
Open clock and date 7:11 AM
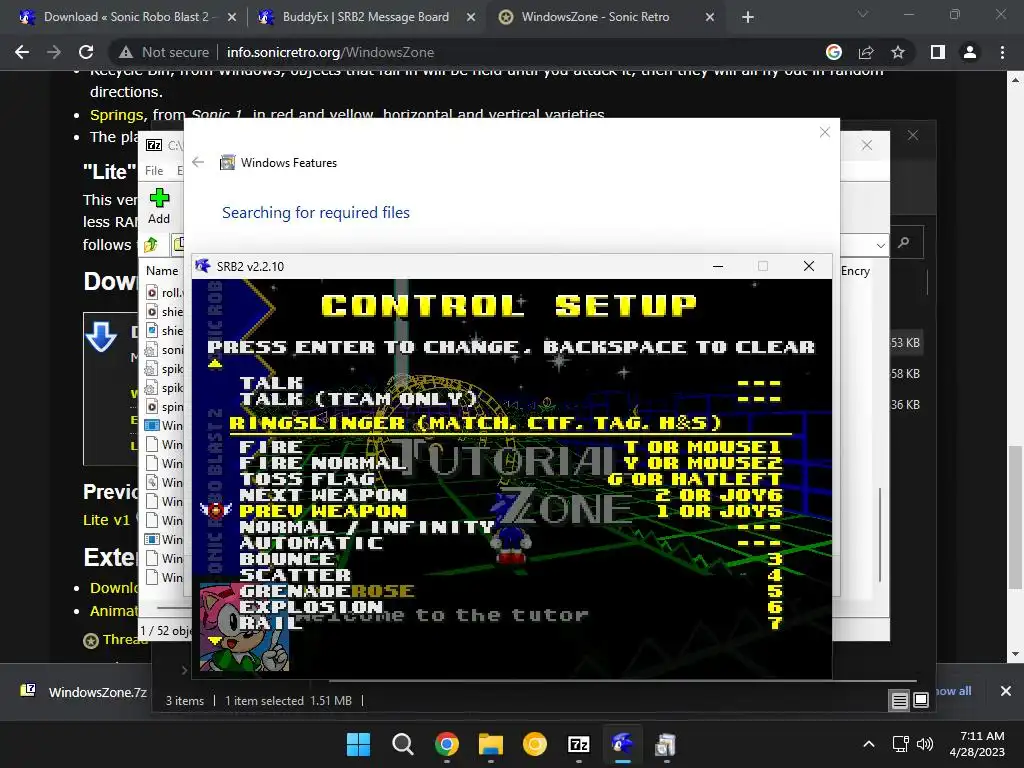pyautogui.click(x=977, y=744)
